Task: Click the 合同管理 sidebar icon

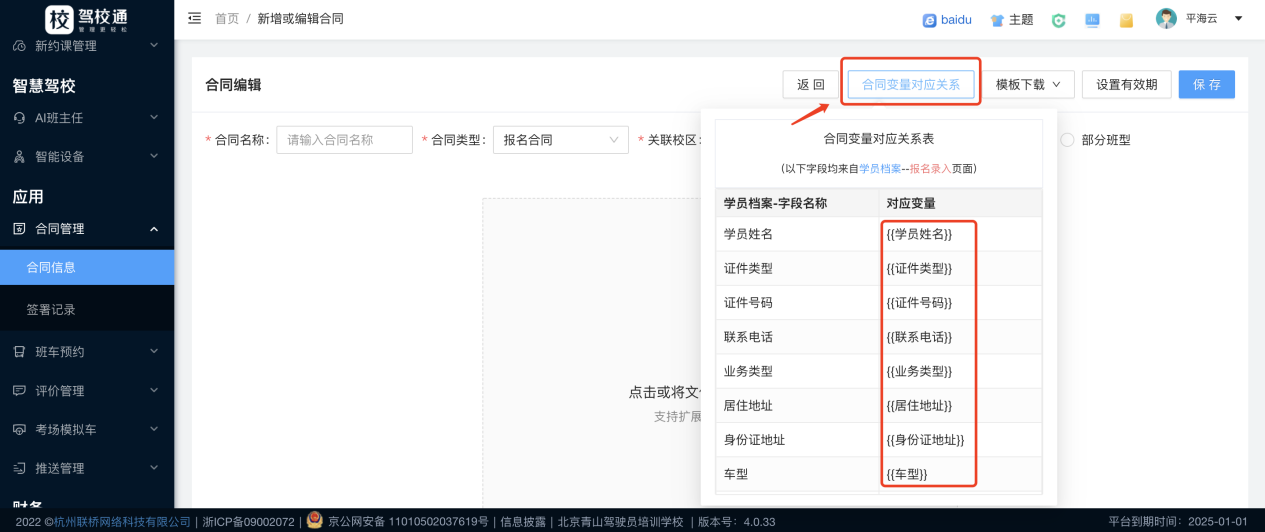Action: click(x=19, y=229)
